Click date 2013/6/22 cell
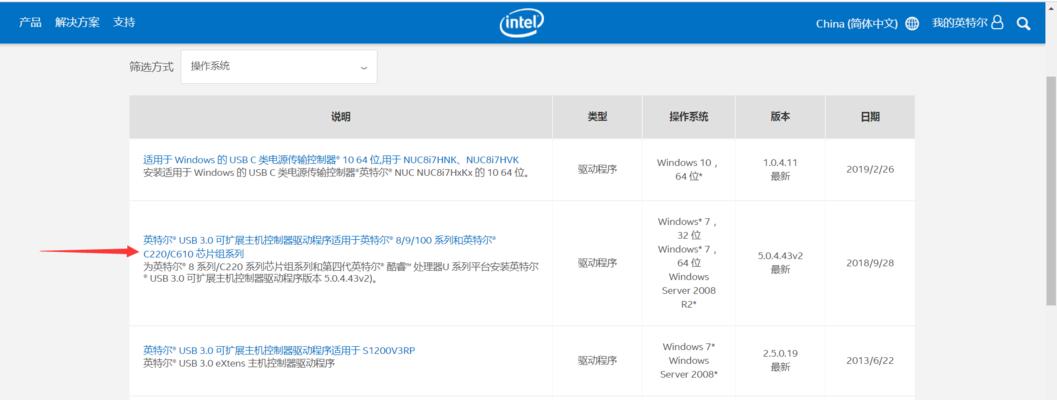The height and width of the screenshot is (400, 1057). coord(870,360)
